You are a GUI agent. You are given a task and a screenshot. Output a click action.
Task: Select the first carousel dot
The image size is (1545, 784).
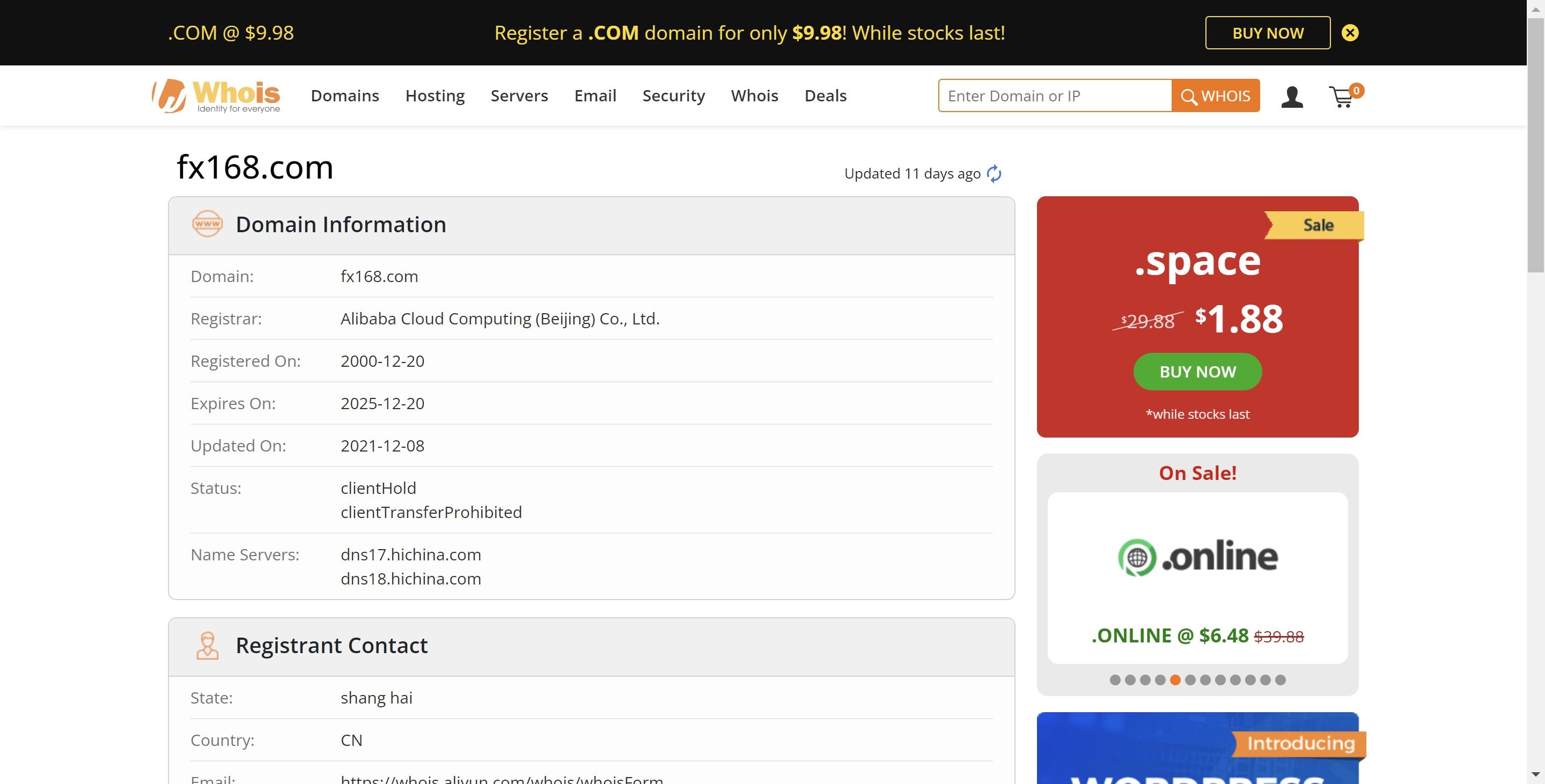(x=1115, y=680)
